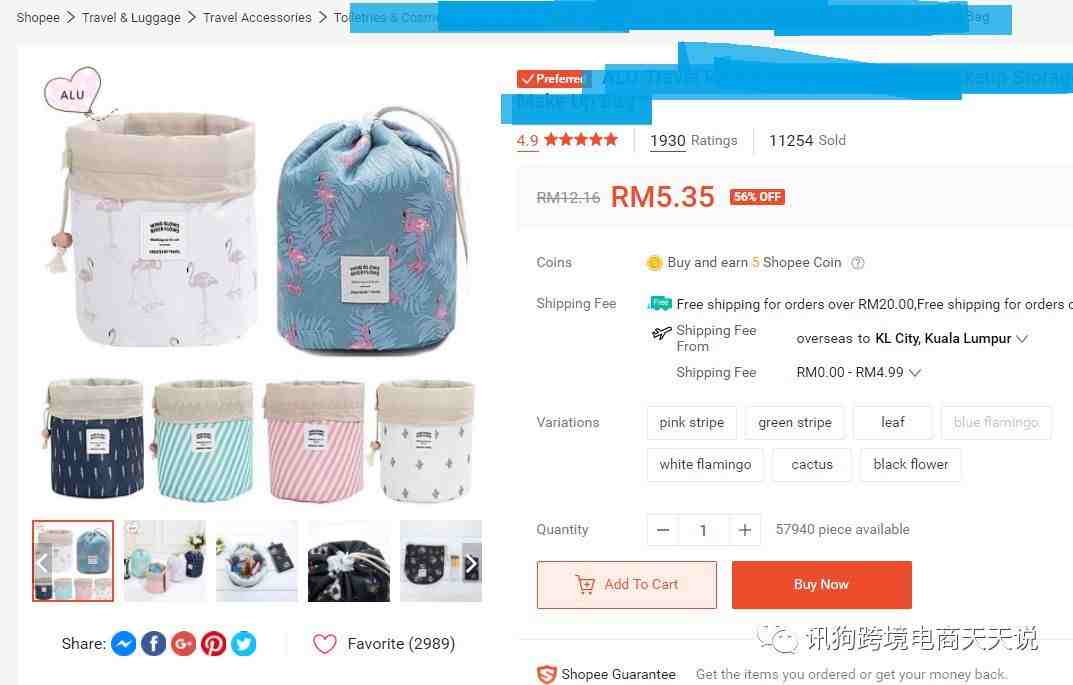1073x685 pixels.
Task: Share on Pinterest icon
Action: 214,644
